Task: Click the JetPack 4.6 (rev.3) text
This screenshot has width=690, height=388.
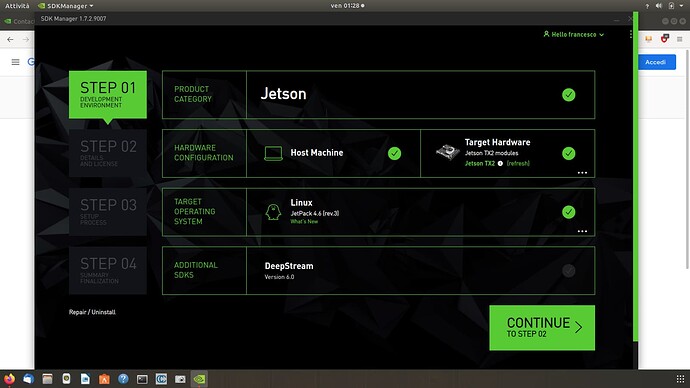Action: 315,213
